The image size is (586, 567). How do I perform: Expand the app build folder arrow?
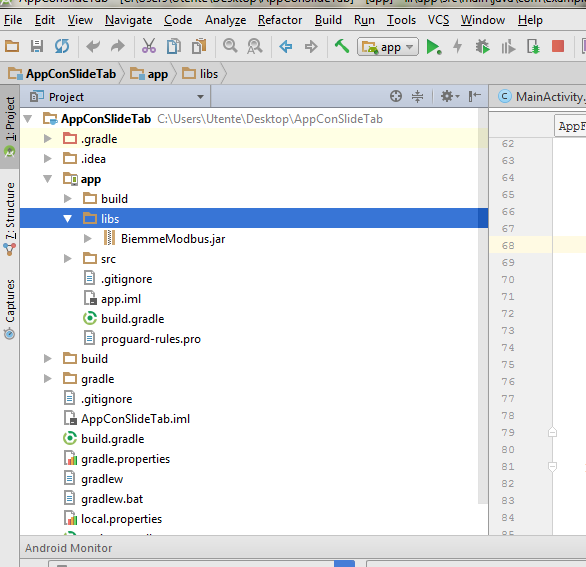point(68,198)
